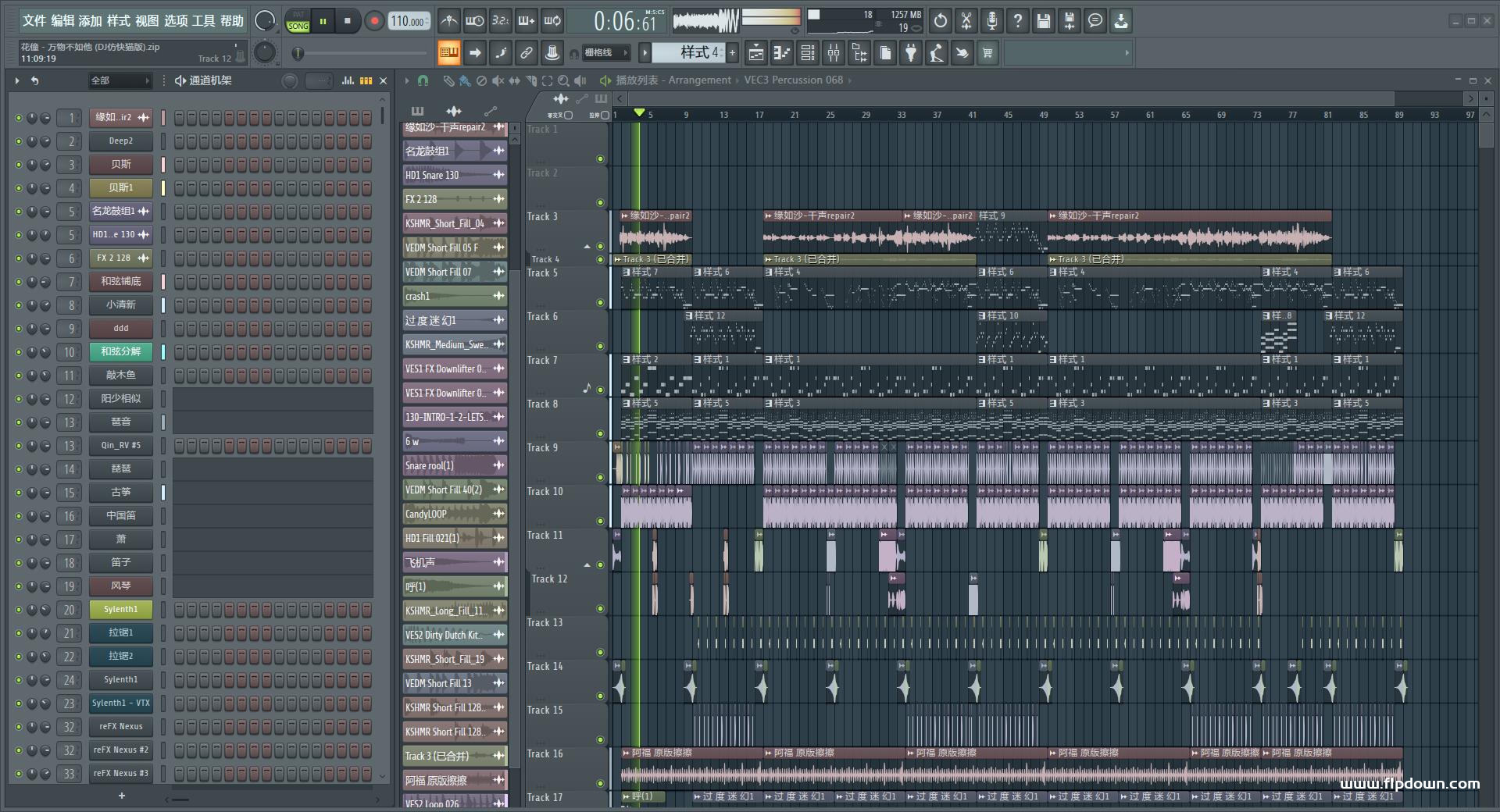Toggle loop recording icon
Image resolution: width=1500 pixels, height=812 pixels.
(552, 21)
